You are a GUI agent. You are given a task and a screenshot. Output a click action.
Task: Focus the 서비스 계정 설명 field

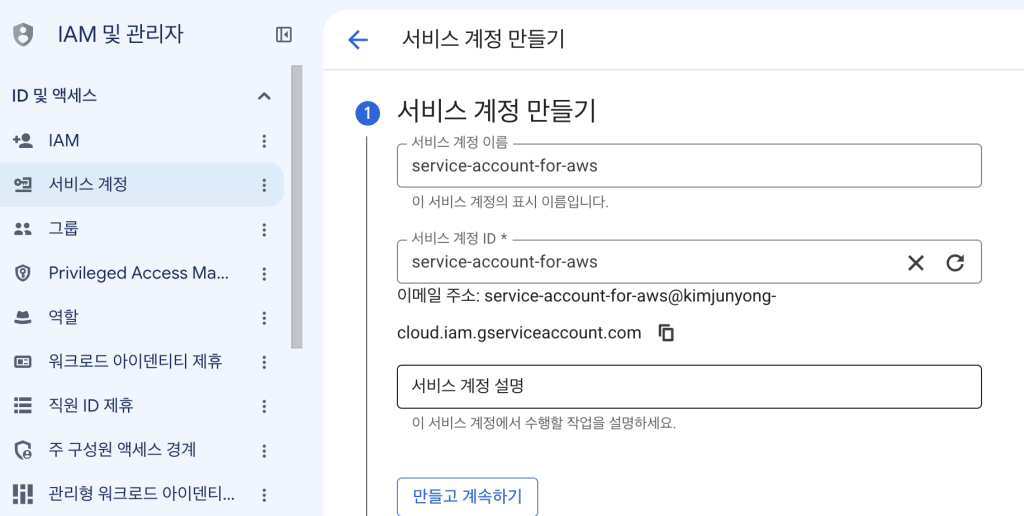coord(689,387)
